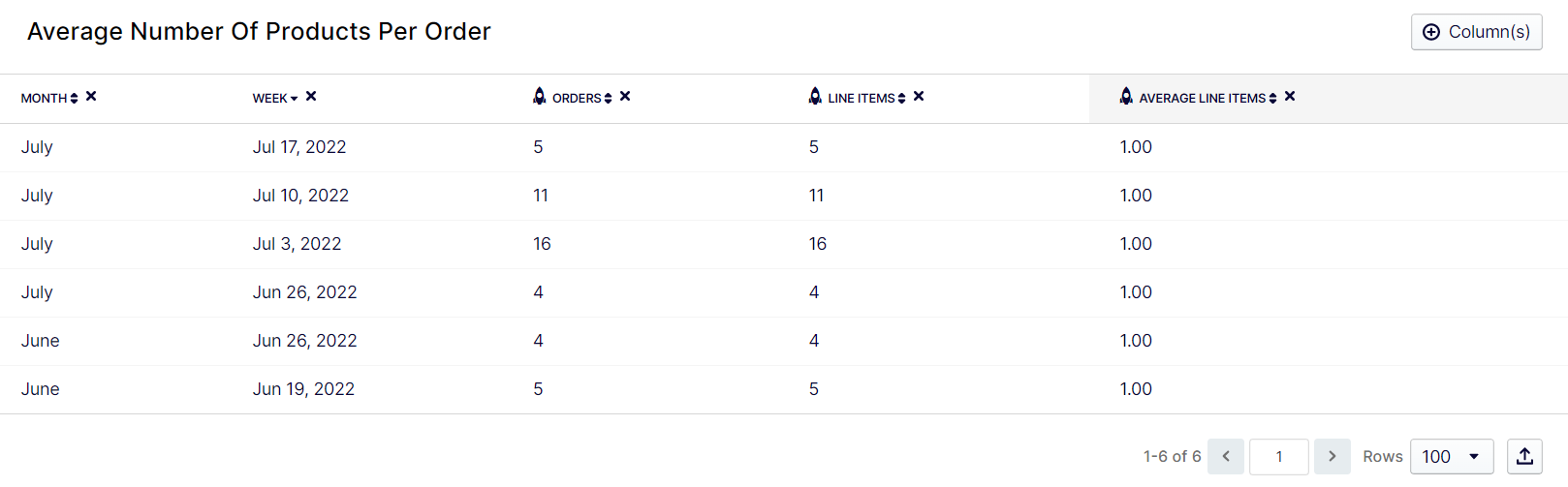This screenshot has width=1568, height=487.
Task: Click the page number input field
Action: pos(1279,456)
